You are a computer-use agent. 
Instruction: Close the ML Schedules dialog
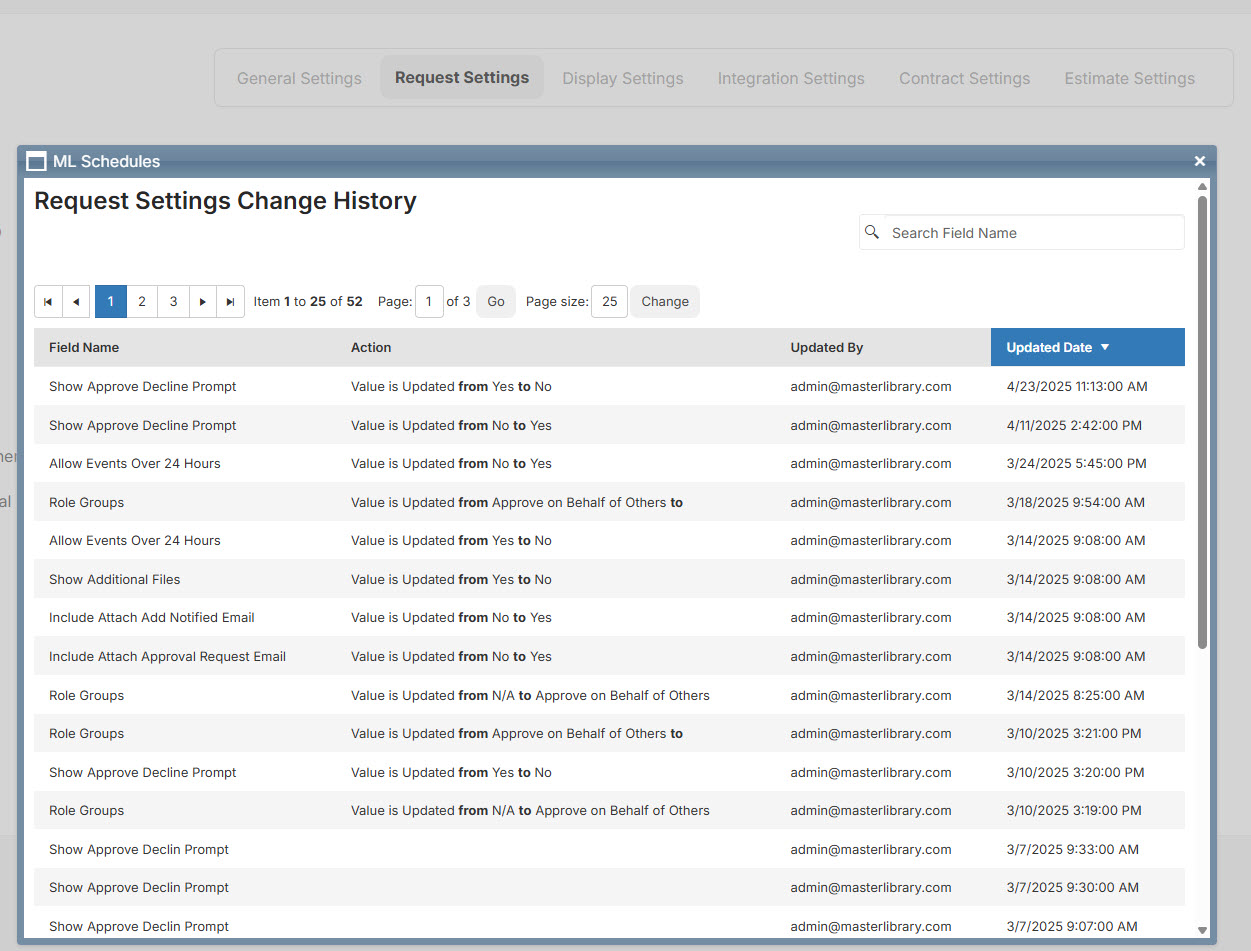[1200, 161]
